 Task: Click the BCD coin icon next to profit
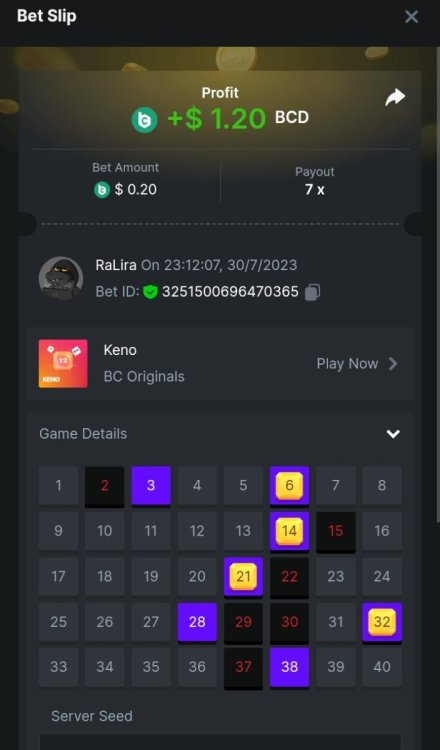tap(144, 120)
